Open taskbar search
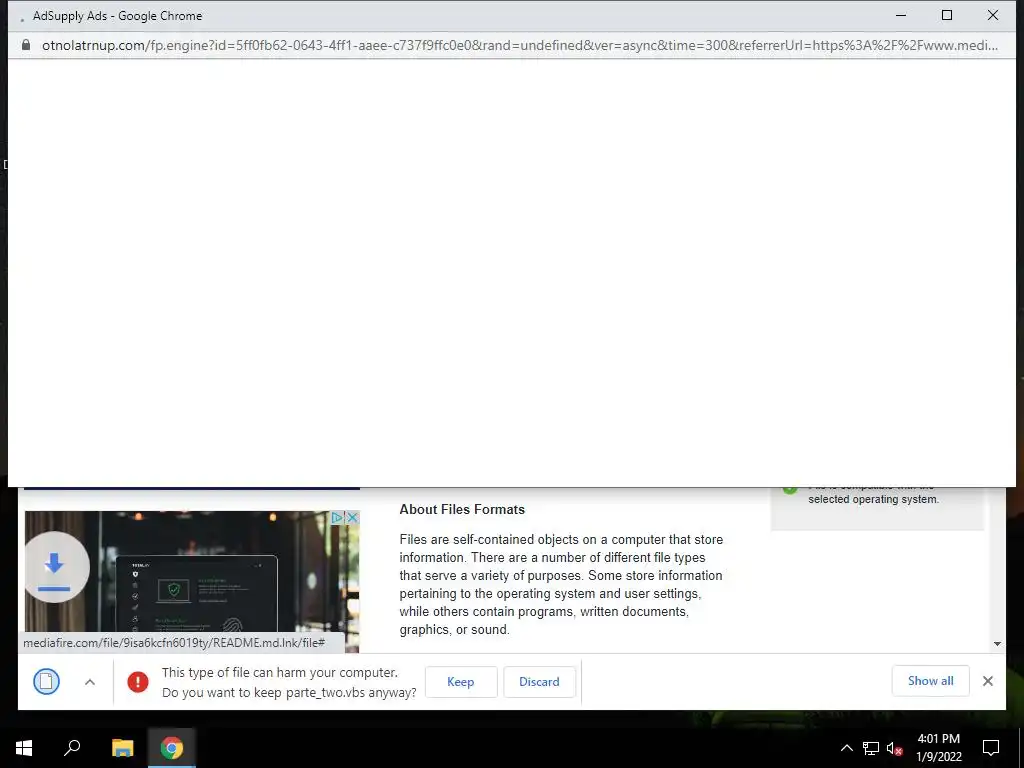 tap(72, 748)
